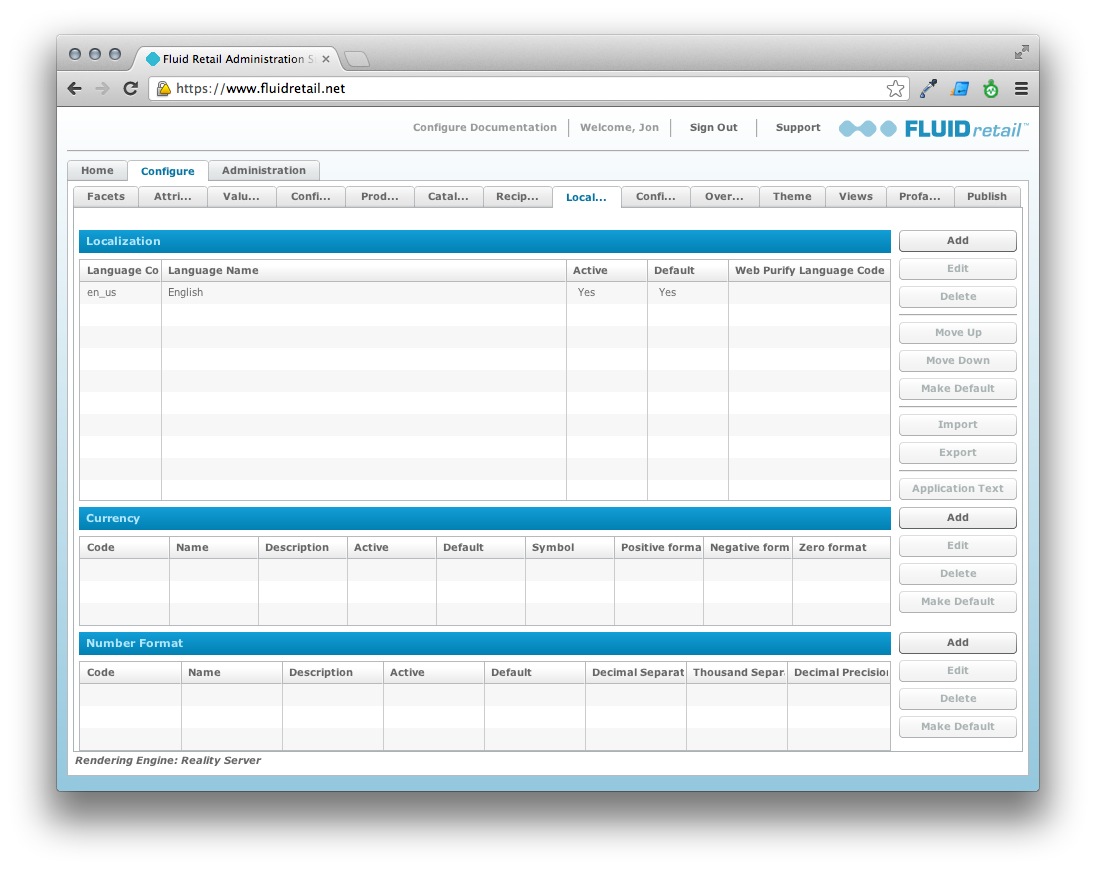Click the Export button

click(x=956, y=452)
